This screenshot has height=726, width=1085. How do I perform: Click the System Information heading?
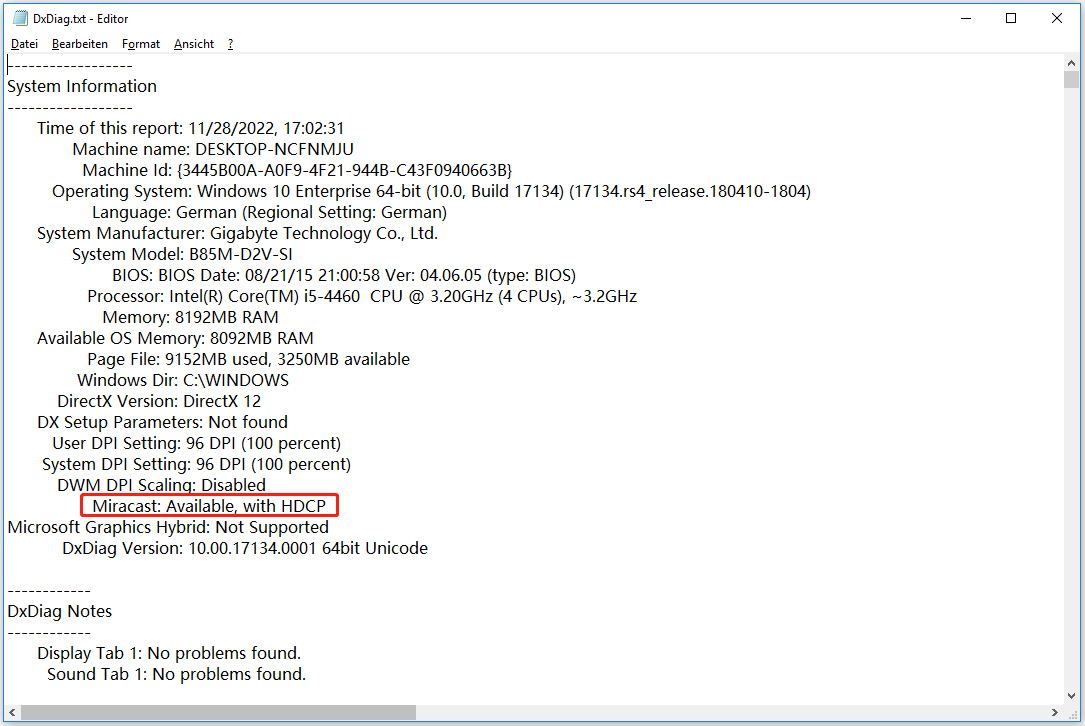tap(82, 86)
